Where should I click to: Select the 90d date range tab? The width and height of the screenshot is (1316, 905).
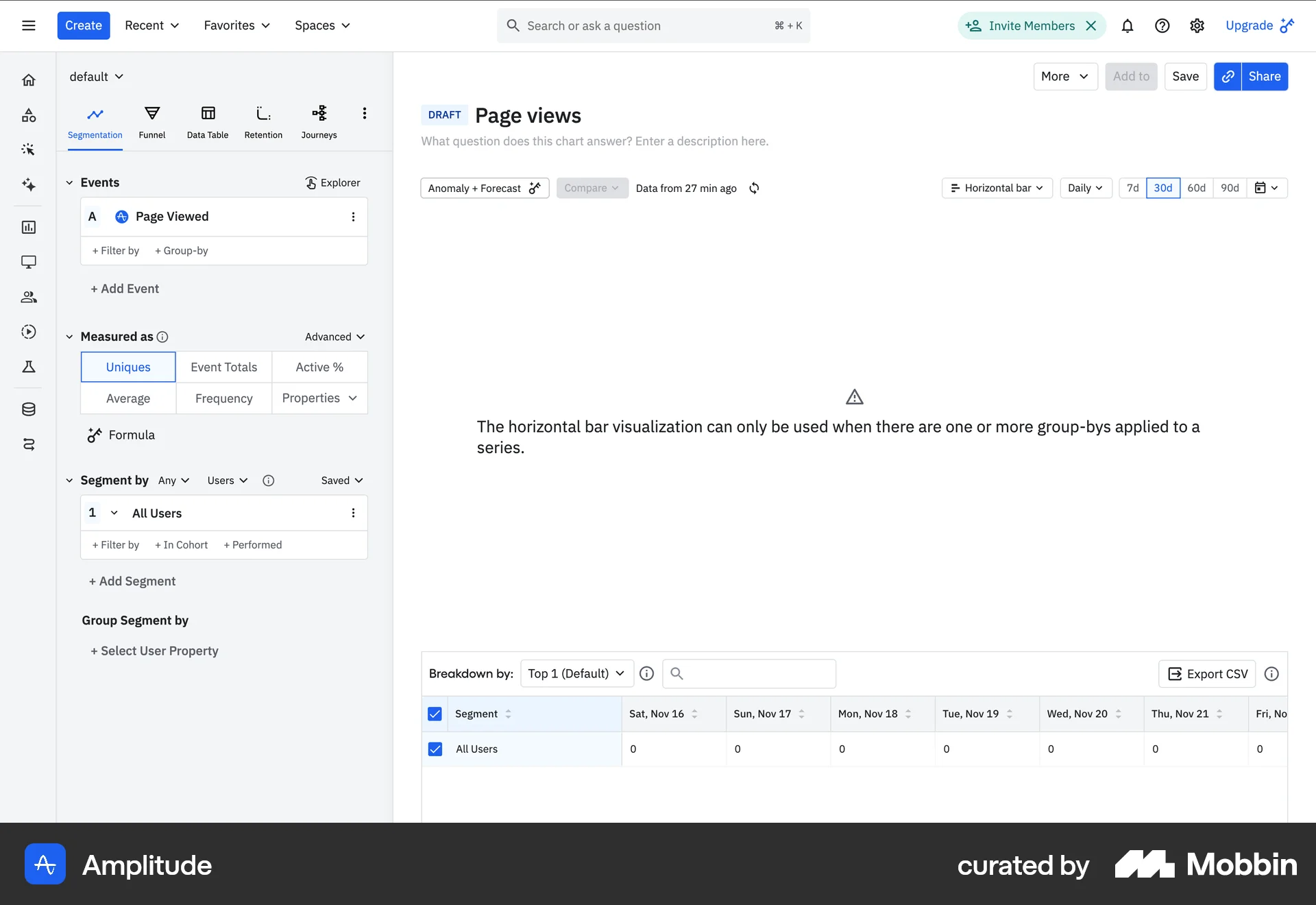[x=1230, y=188]
